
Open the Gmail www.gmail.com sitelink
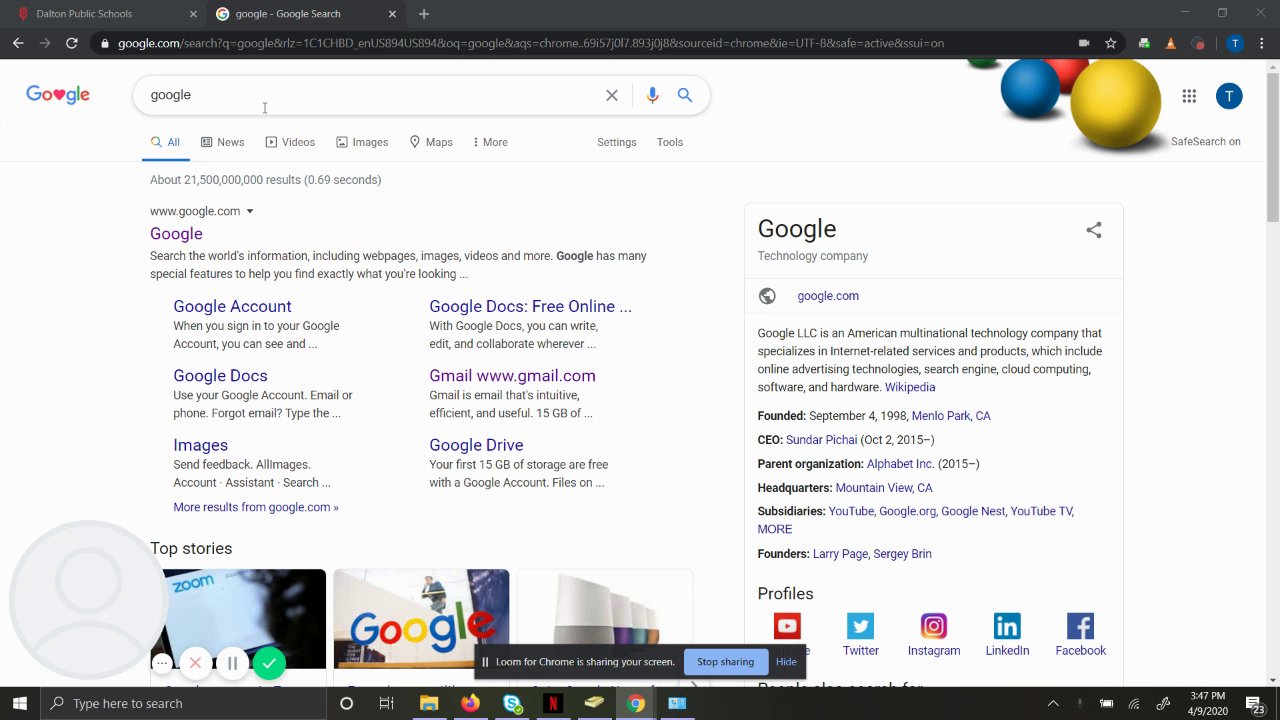point(512,375)
